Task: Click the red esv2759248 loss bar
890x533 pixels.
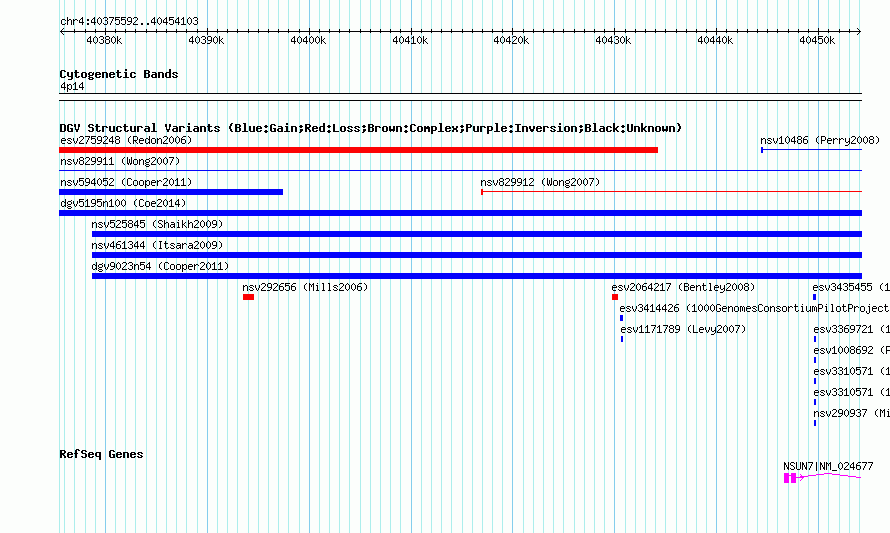Action: [x=359, y=150]
